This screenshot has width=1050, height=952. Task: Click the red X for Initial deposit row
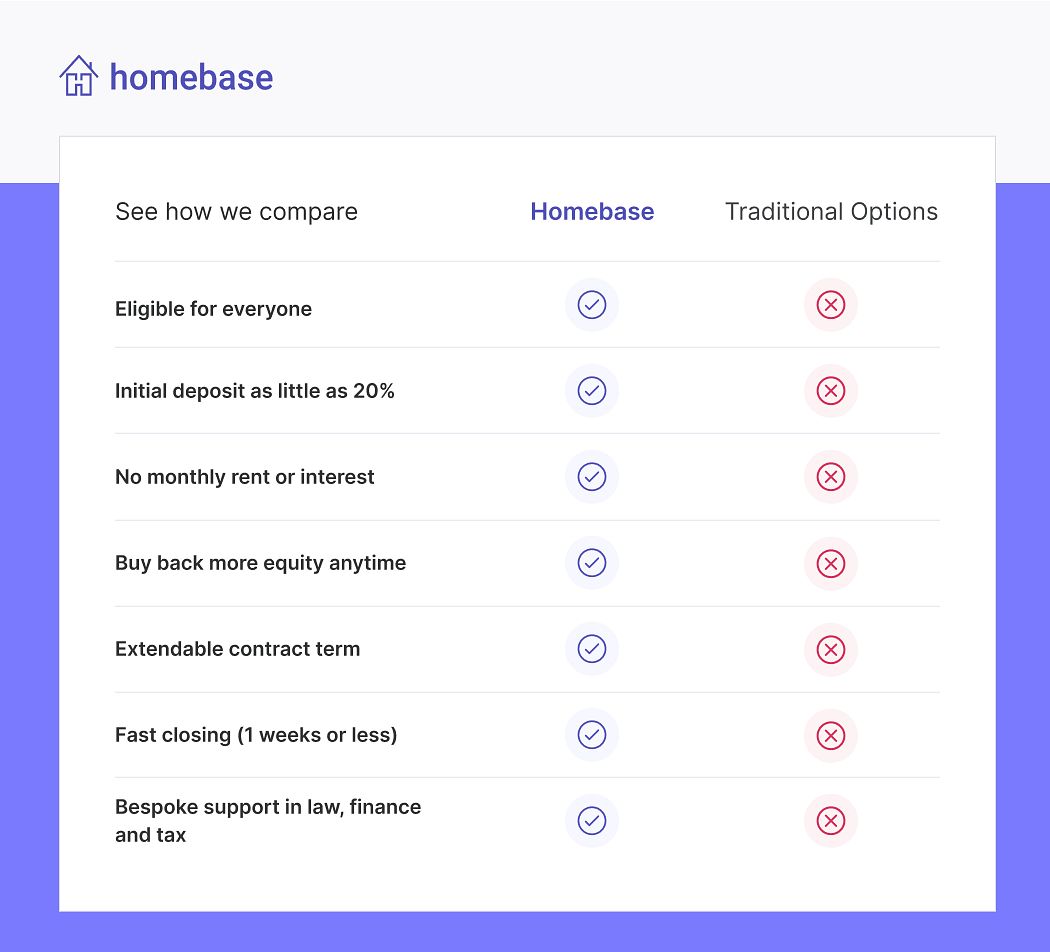click(x=830, y=390)
